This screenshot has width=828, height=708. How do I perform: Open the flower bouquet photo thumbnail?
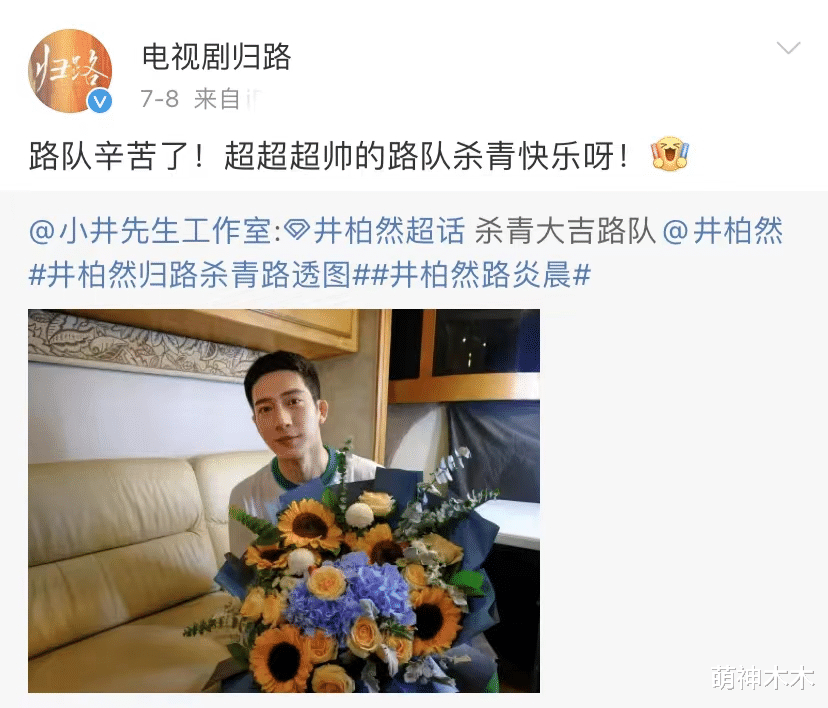[x=284, y=501]
